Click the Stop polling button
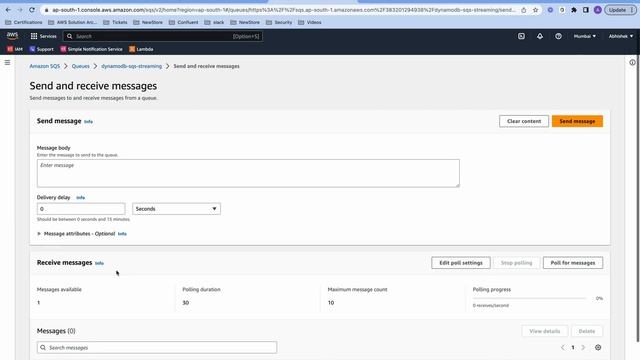Screen dimensions: 640x360 point(516,263)
